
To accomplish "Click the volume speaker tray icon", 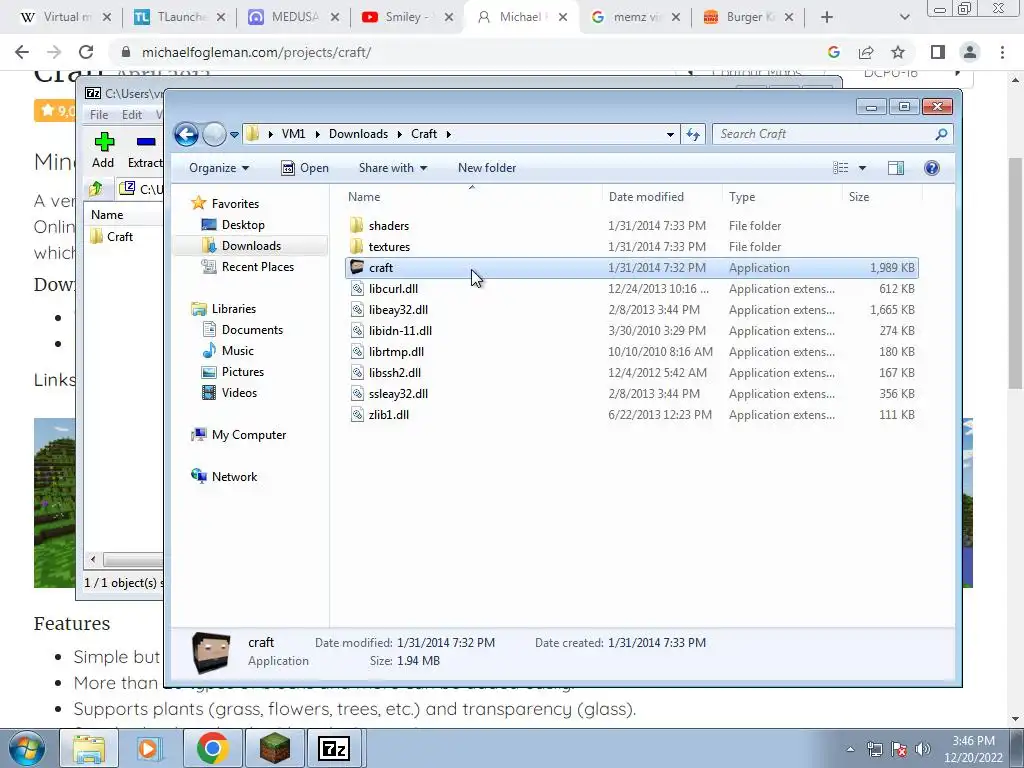I will (x=922, y=749).
